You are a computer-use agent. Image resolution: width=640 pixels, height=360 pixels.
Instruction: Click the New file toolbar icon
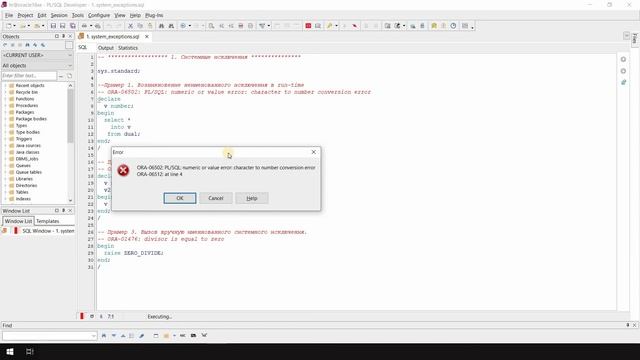(x=8, y=26)
